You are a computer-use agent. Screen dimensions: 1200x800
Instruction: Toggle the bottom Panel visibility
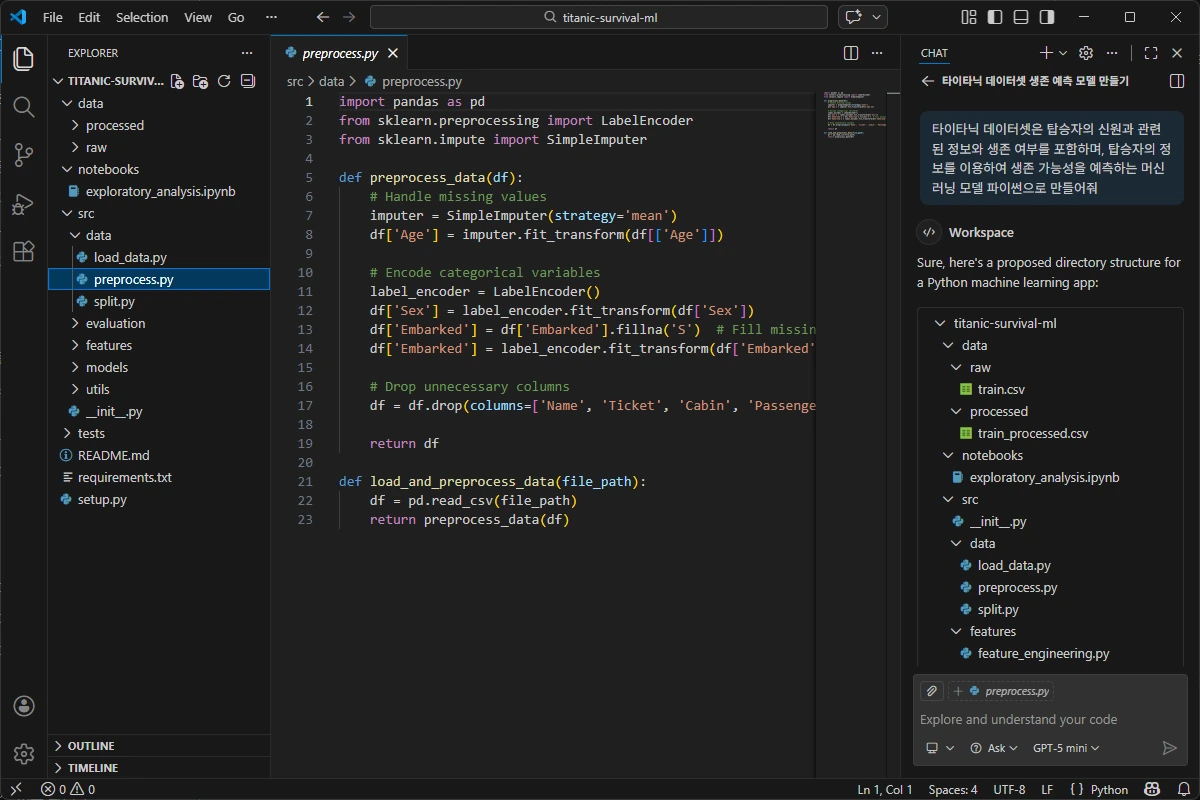click(x=1020, y=17)
